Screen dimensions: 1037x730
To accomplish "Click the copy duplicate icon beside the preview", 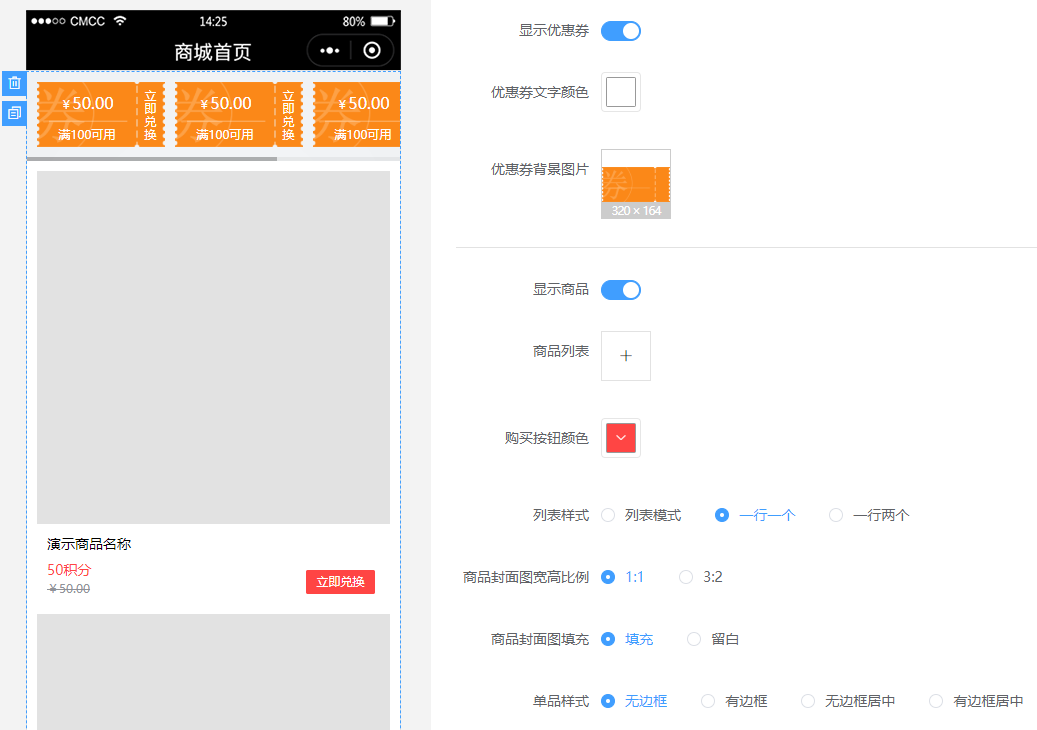I will (x=15, y=113).
